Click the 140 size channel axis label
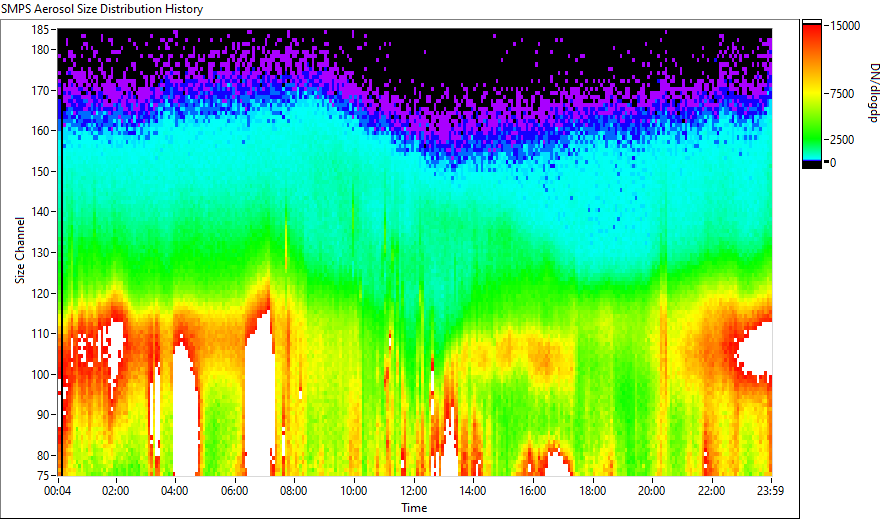 [x=40, y=212]
